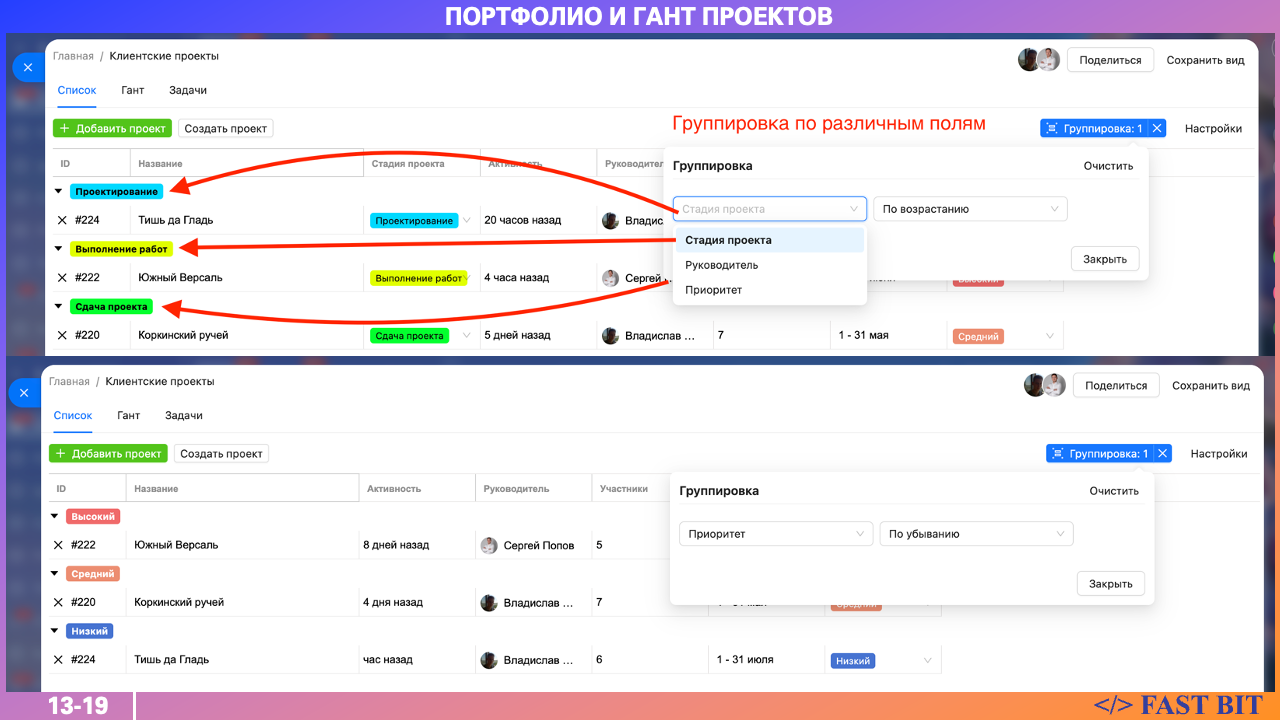Clear grouping via X on upper Группировка: 1 chip
This screenshot has height=720, width=1280.
point(1157,128)
